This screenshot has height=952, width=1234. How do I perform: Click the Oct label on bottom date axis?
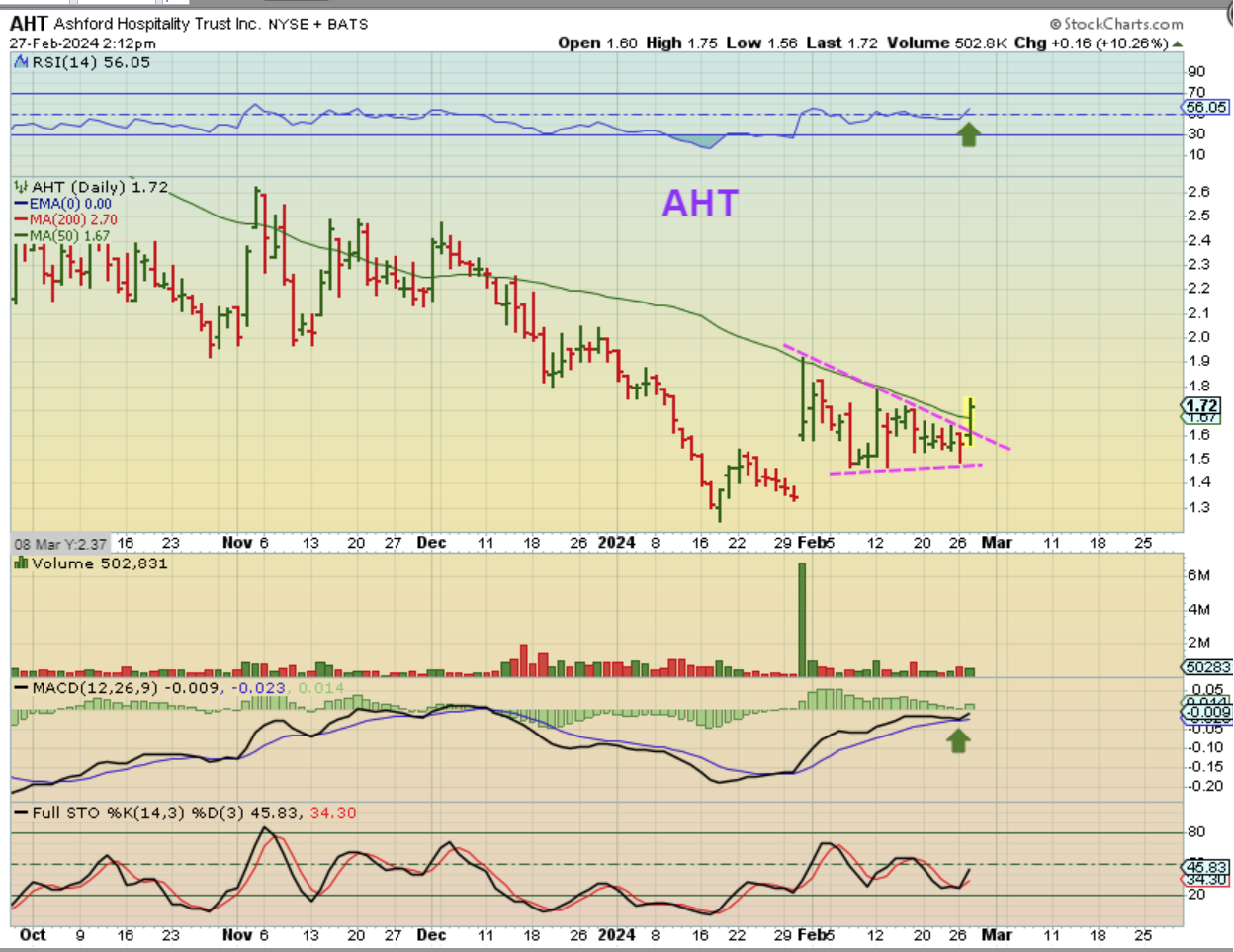coord(33,934)
